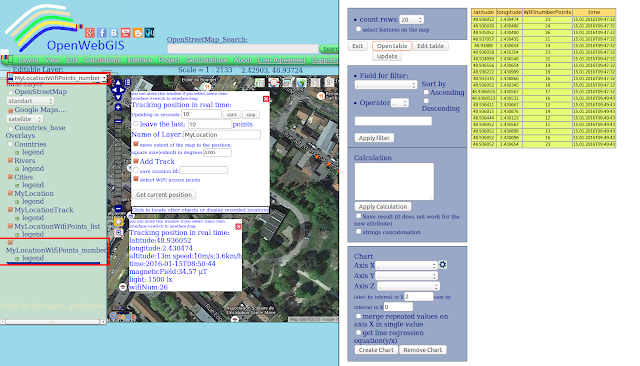Toggle Rivers overlay visibility checkbox

pyautogui.click(x=11, y=160)
